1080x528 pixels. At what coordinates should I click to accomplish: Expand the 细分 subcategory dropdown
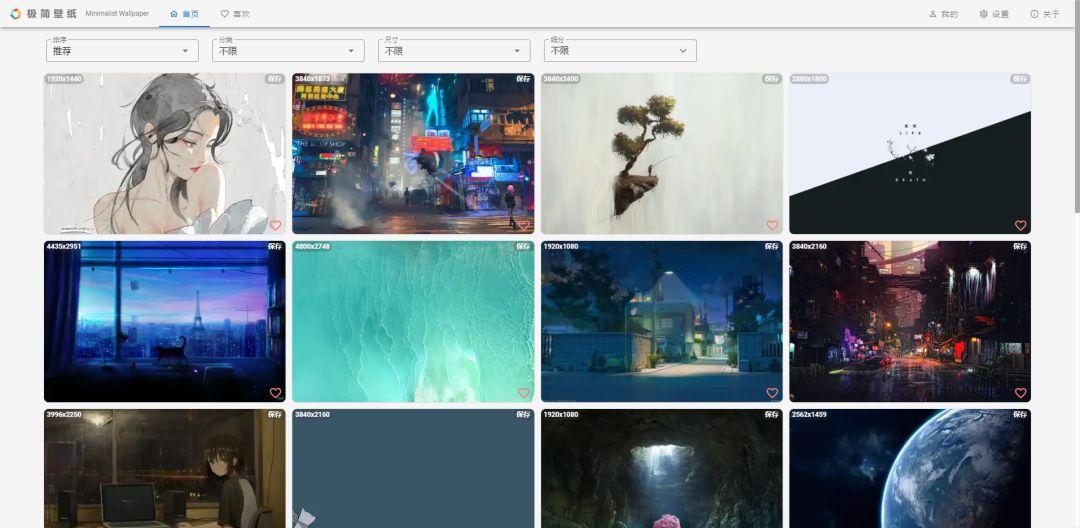point(621,50)
